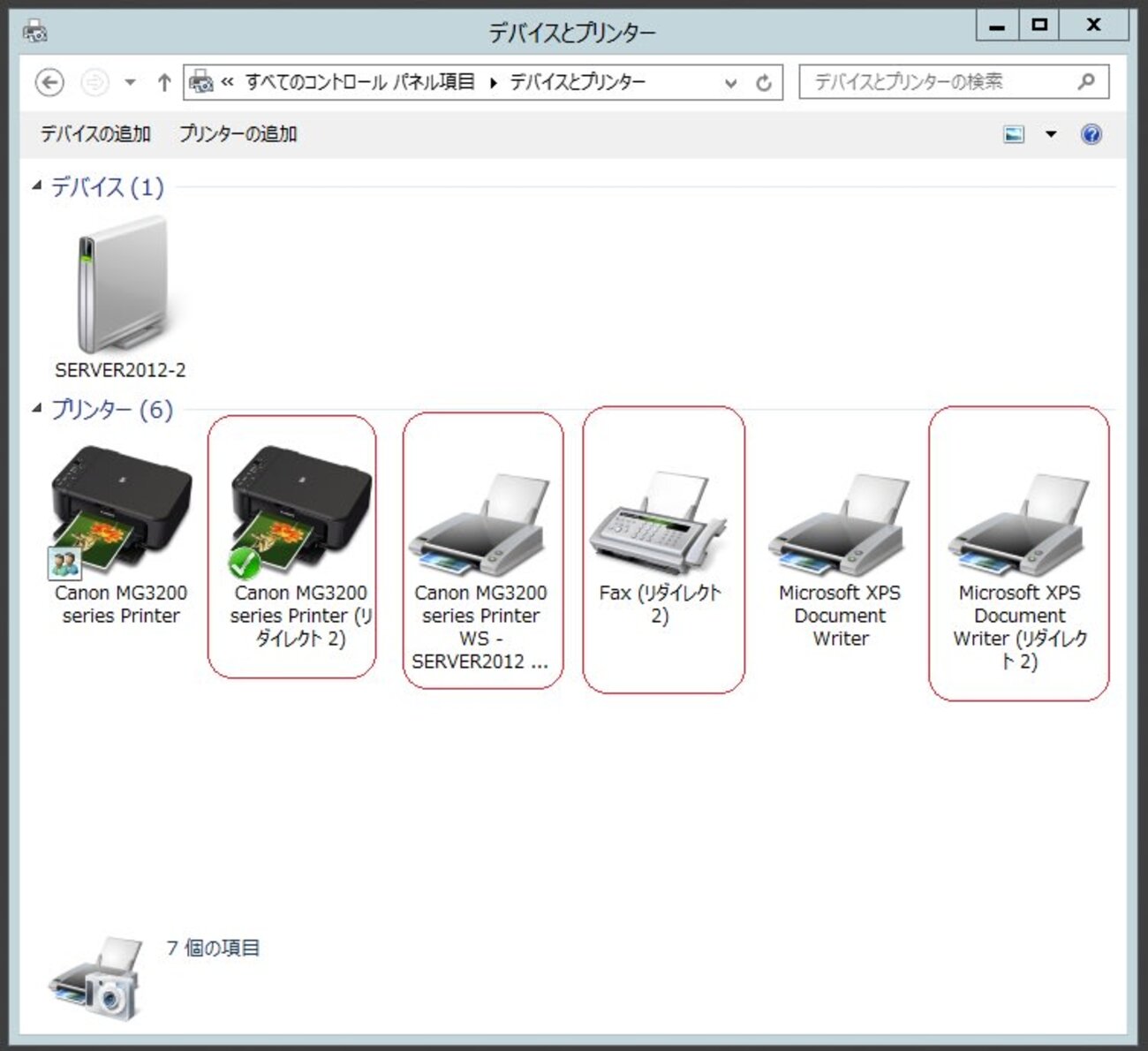The width and height of the screenshot is (1148, 1051).
Task: Go up one folder level
Action: [x=164, y=83]
